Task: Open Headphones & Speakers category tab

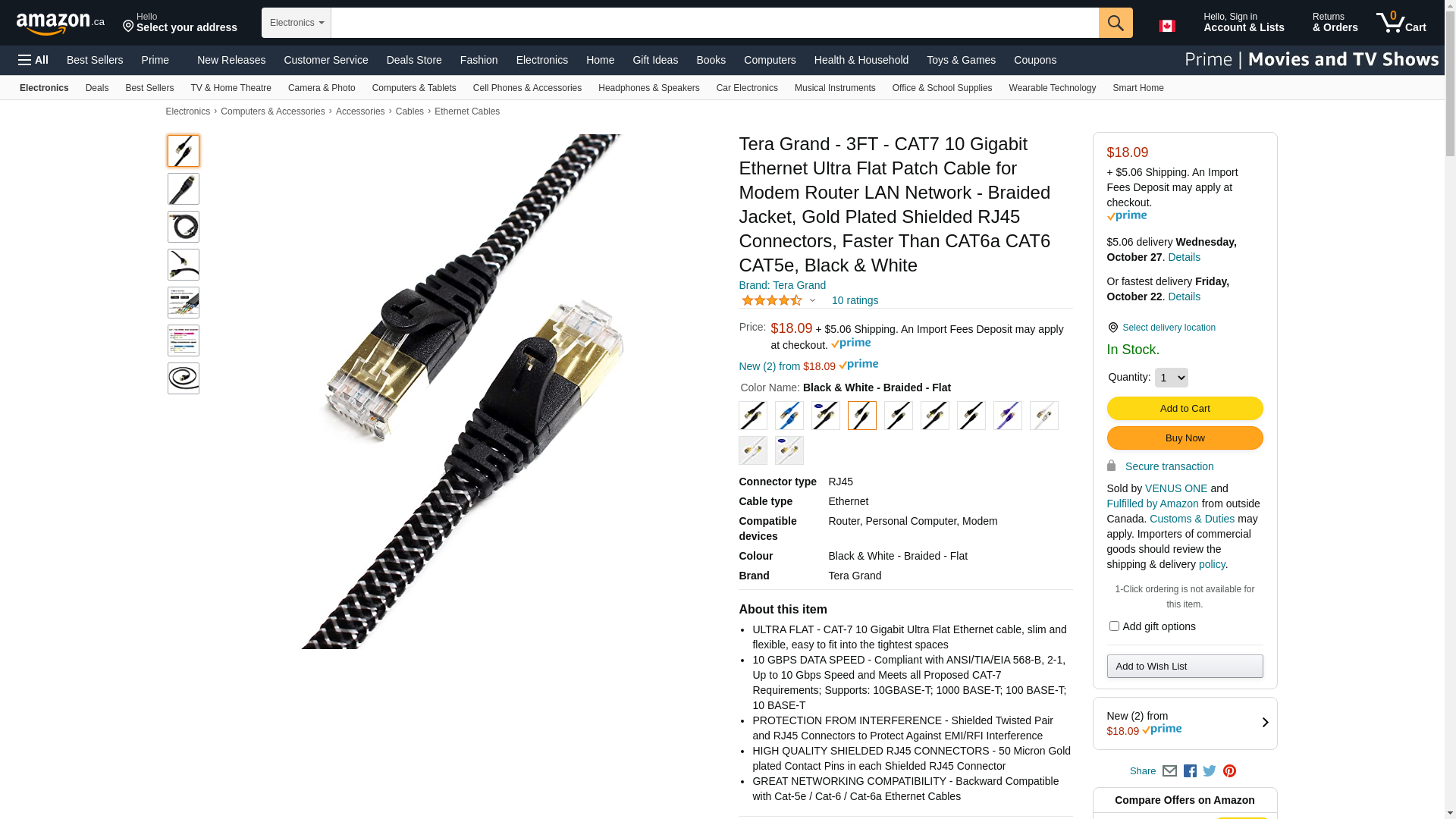Action: tap(648, 88)
